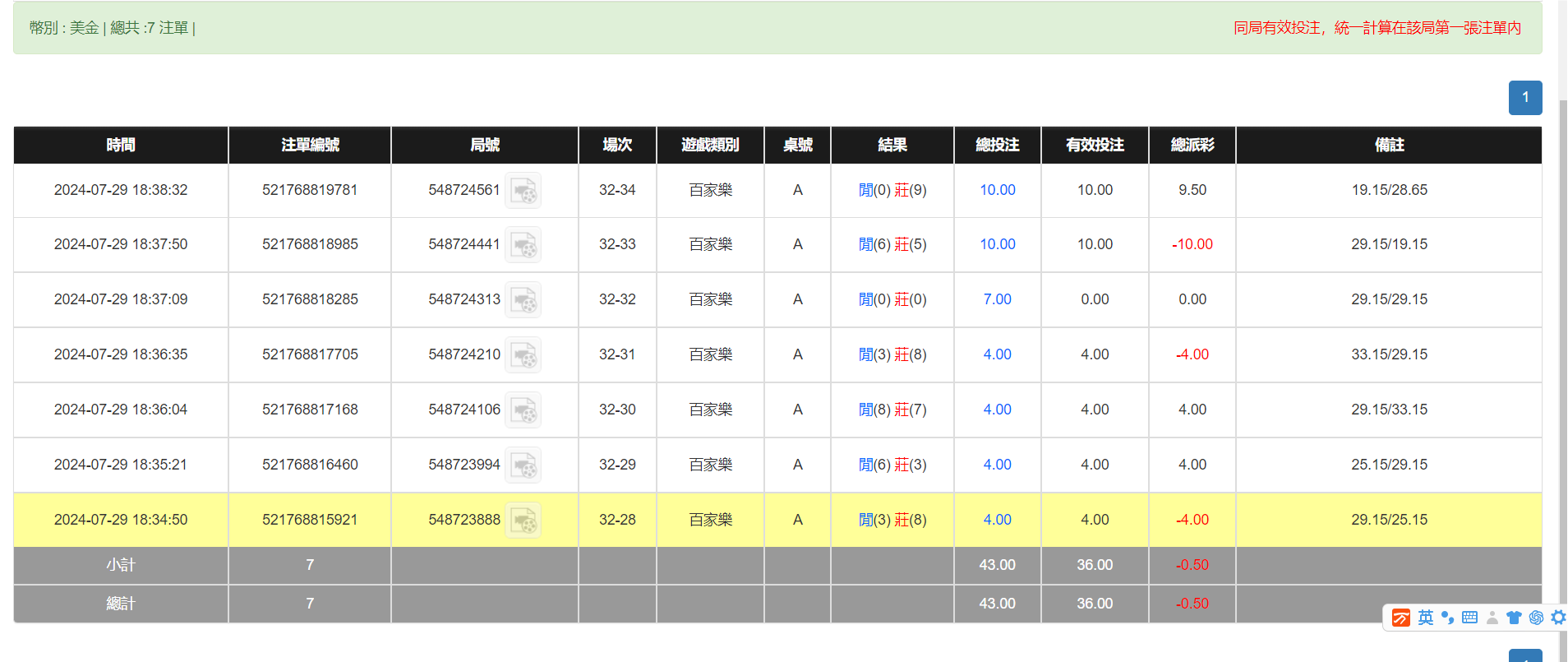The image size is (1568, 662).
Task: Open replay icon next to round 548724106
Action: click(x=523, y=410)
